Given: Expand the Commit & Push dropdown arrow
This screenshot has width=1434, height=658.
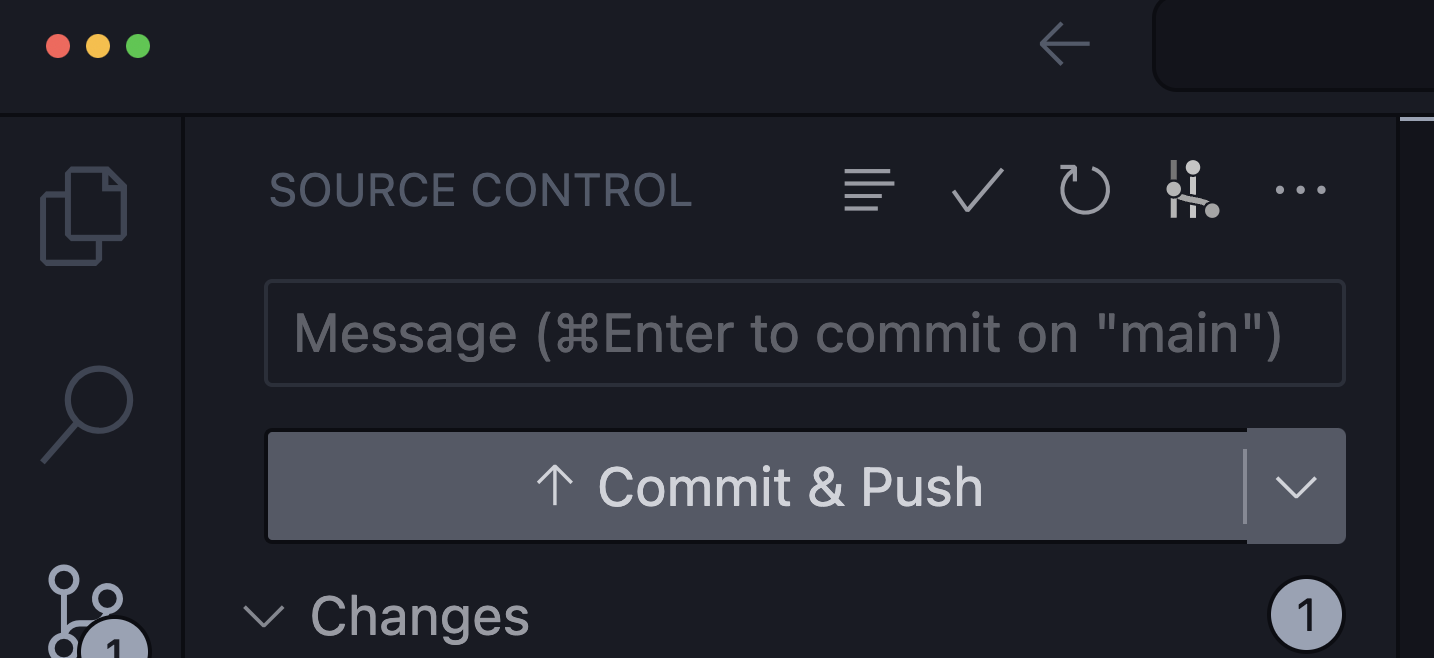Looking at the screenshot, I should [x=1296, y=487].
